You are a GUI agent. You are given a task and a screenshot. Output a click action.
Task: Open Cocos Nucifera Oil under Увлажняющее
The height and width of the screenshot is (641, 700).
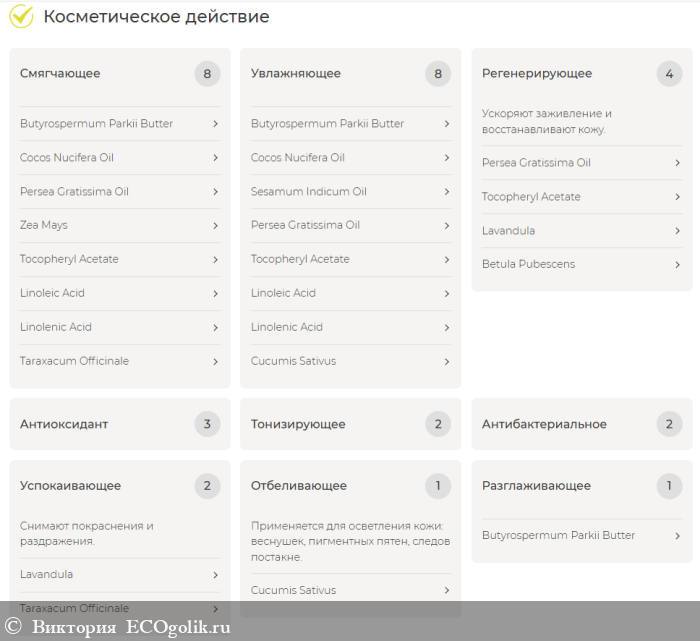(298, 158)
